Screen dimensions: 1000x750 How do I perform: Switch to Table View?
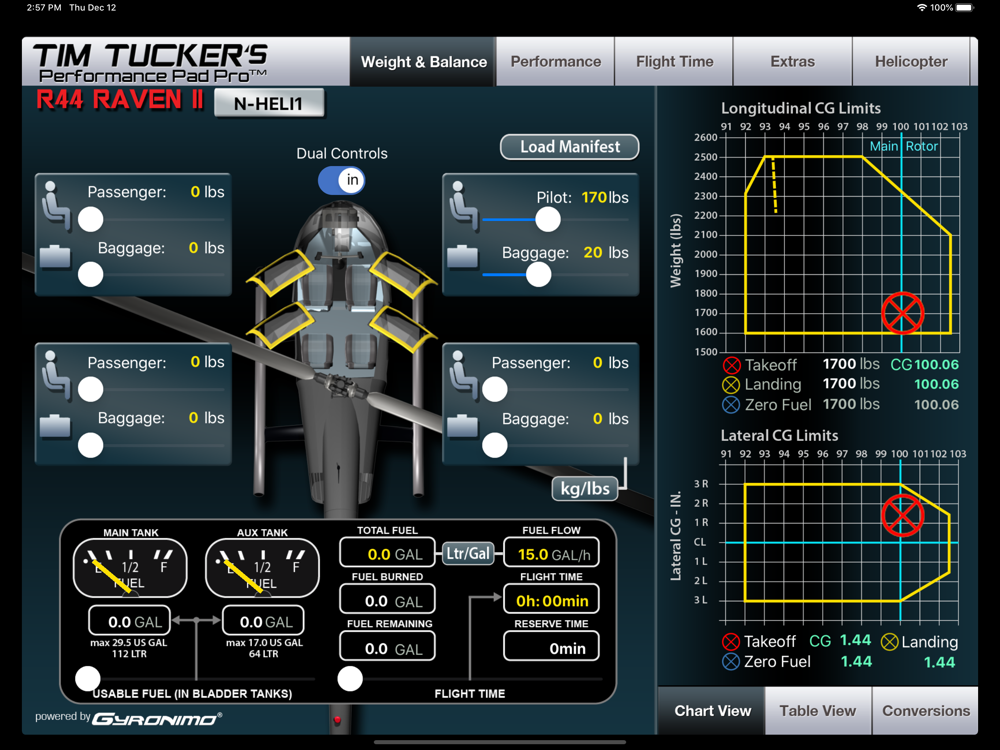click(x=818, y=710)
